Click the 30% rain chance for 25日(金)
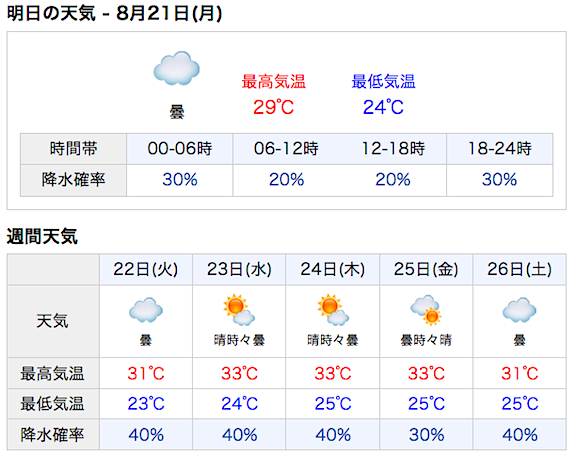This screenshot has width=576, height=456. pyautogui.click(x=426, y=435)
